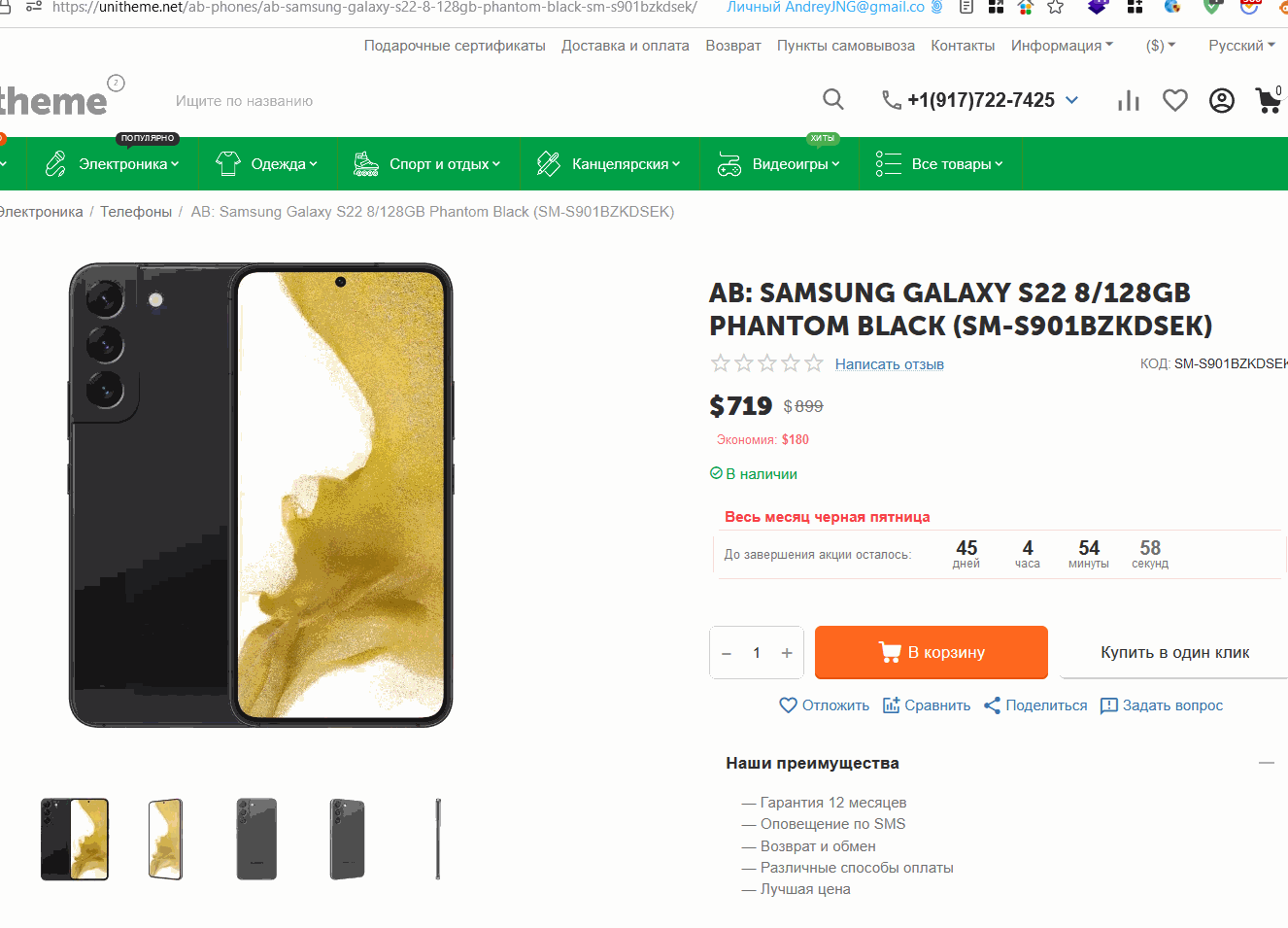This screenshot has height=928, width=1288.
Task: Add product to comparison via Сравнить
Action: pyautogui.click(x=927, y=705)
